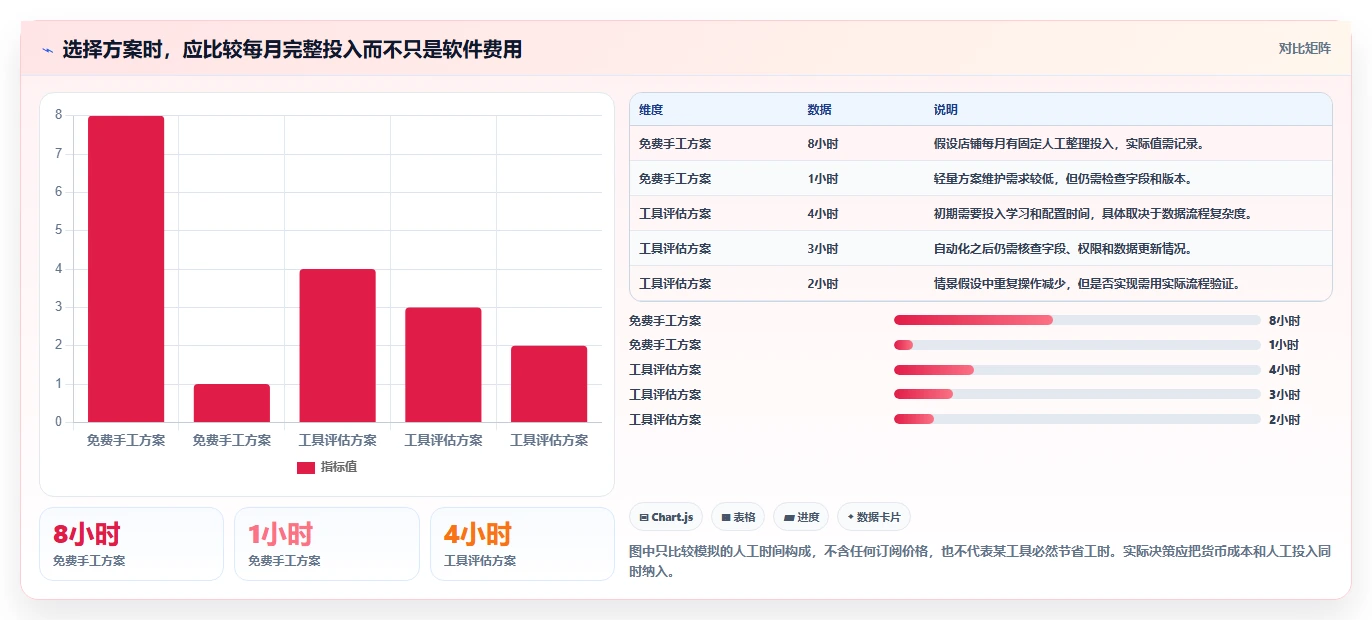Click the 1小时 cell in the table

pyautogui.click(x=823, y=179)
